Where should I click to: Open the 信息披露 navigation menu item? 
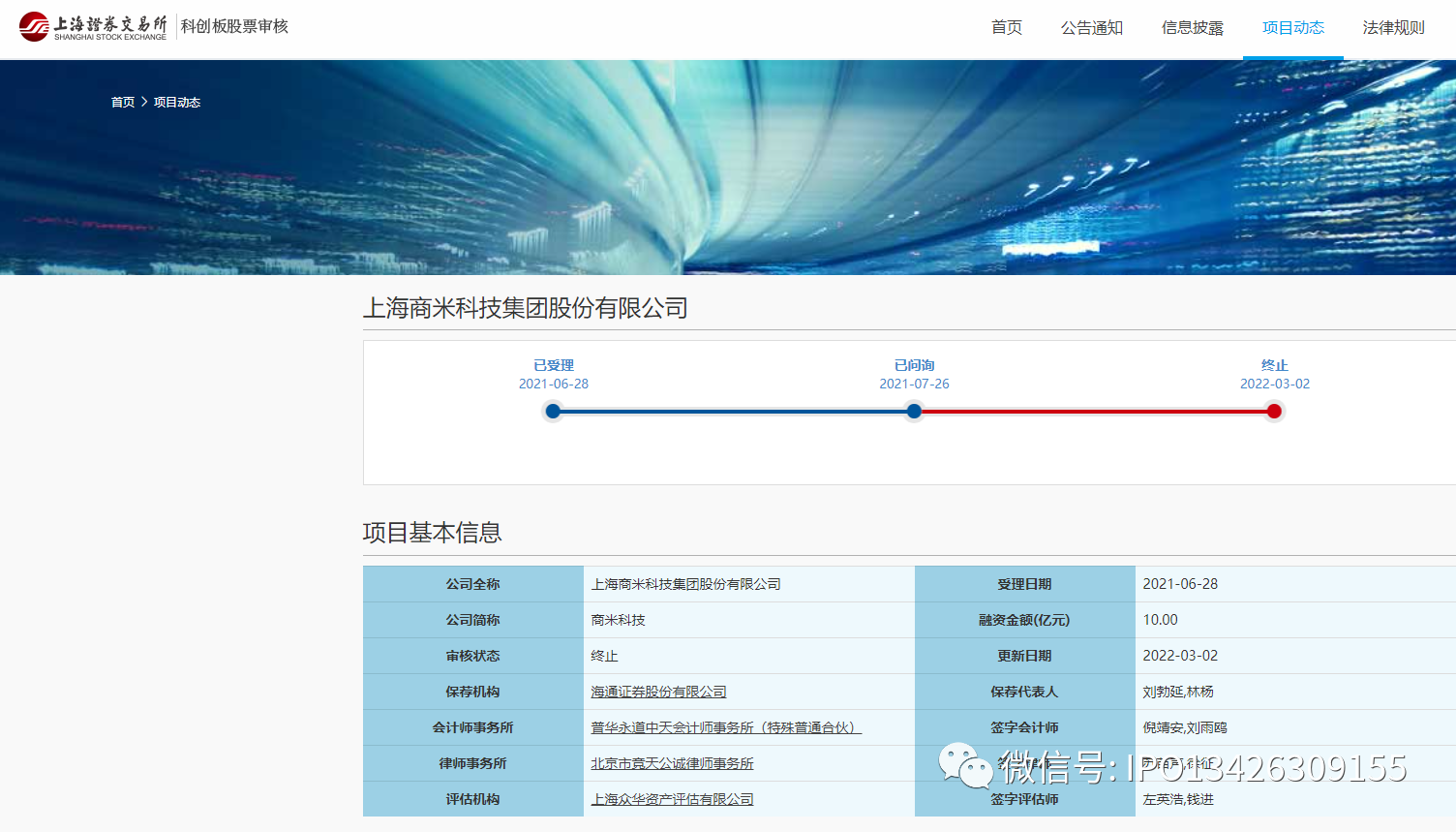tap(1193, 28)
